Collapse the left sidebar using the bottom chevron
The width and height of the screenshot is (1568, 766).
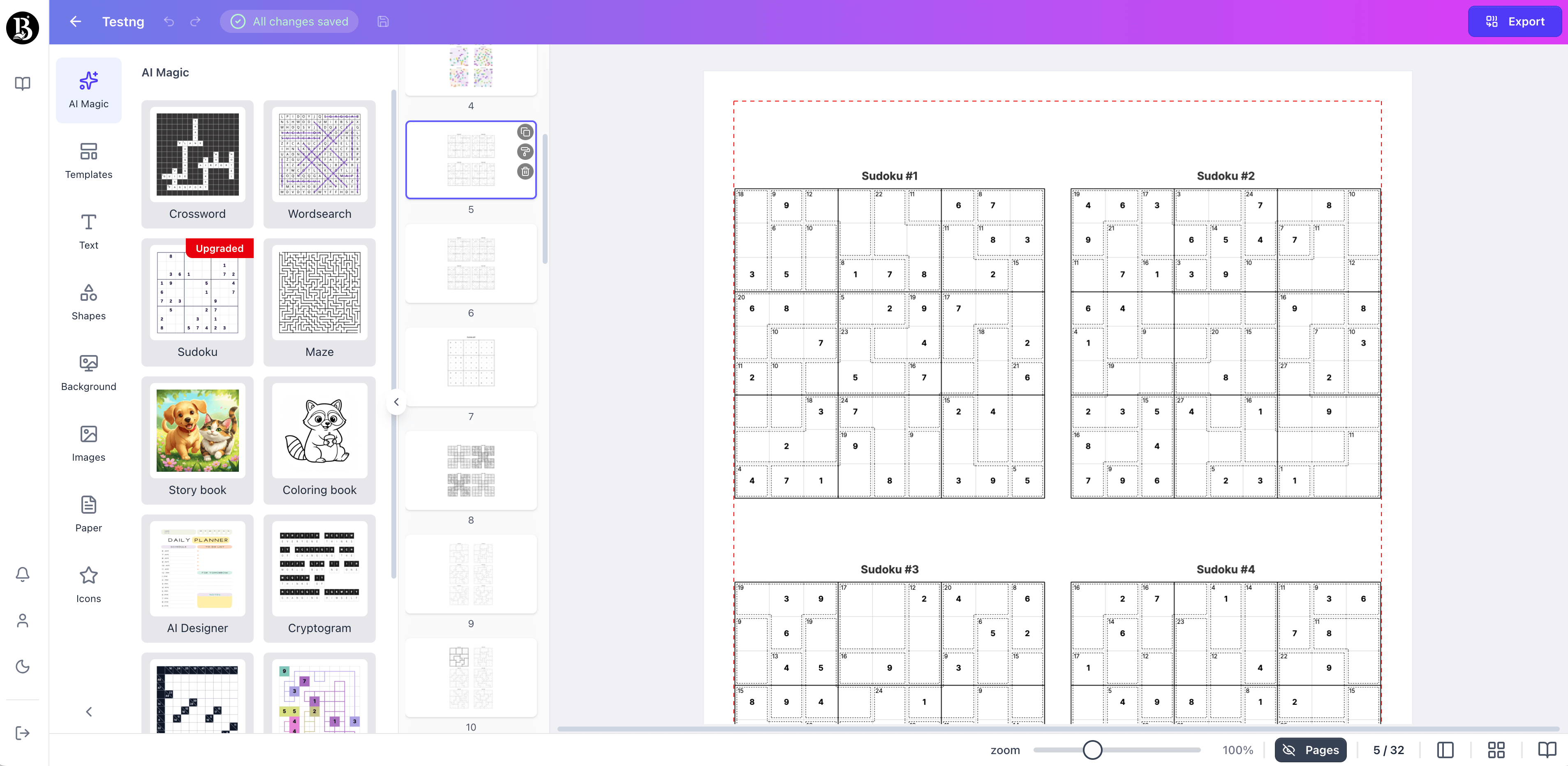click(88, 711)
